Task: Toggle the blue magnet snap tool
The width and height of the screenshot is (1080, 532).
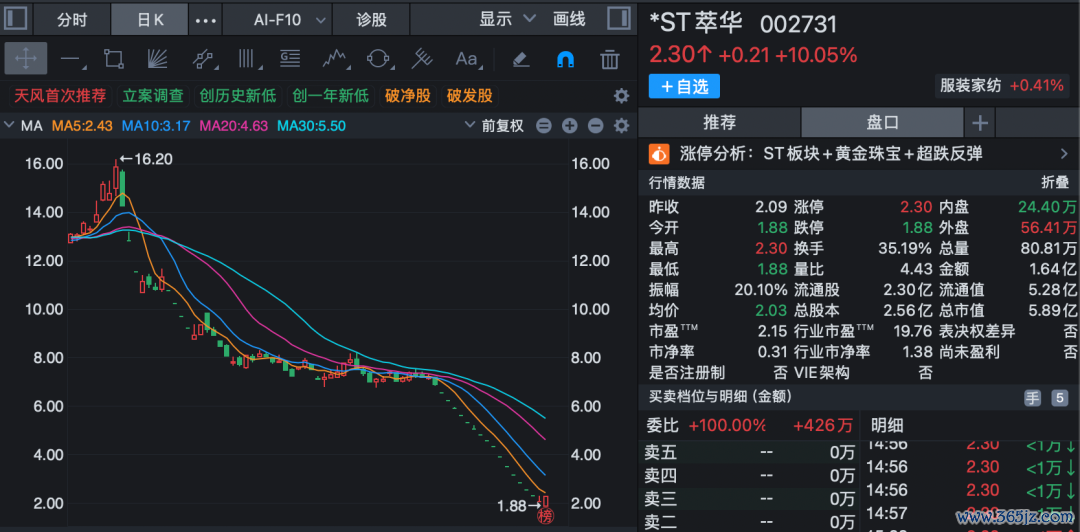Action: [565, 60]
